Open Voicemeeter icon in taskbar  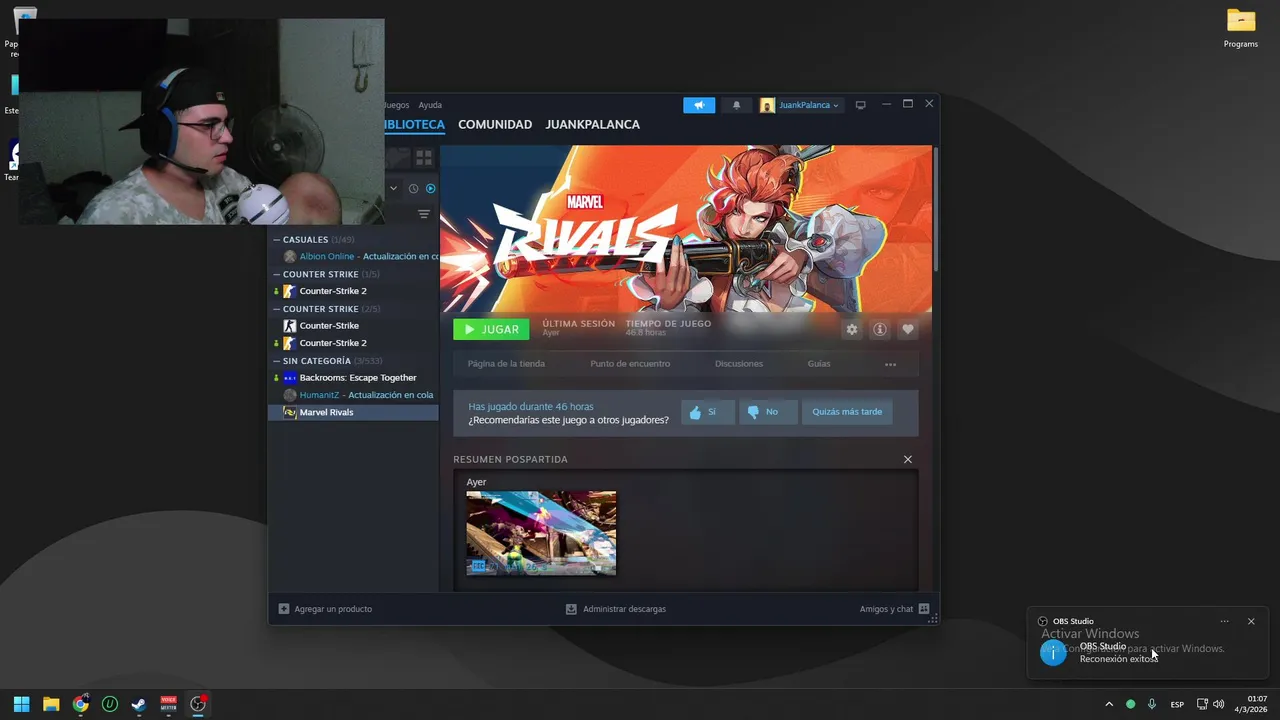click(x=168, y=704)
